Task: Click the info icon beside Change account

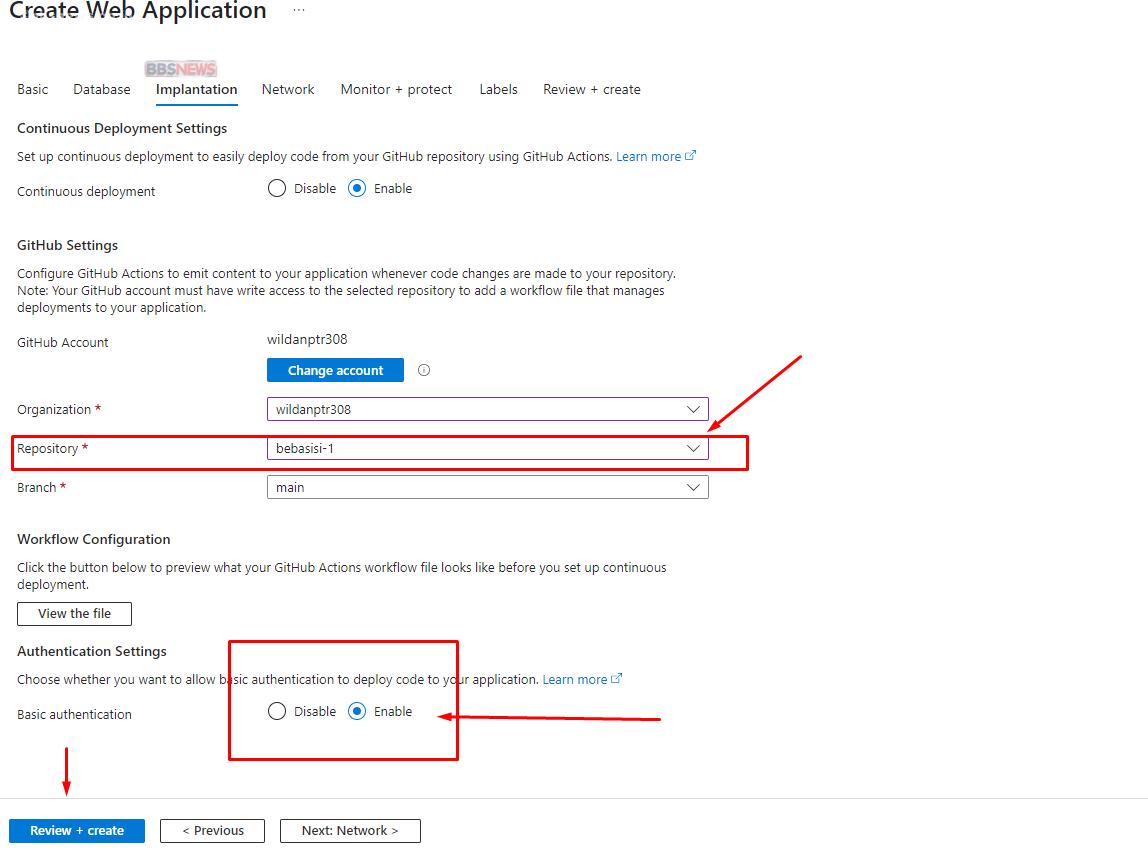Action: pos(424,370)
